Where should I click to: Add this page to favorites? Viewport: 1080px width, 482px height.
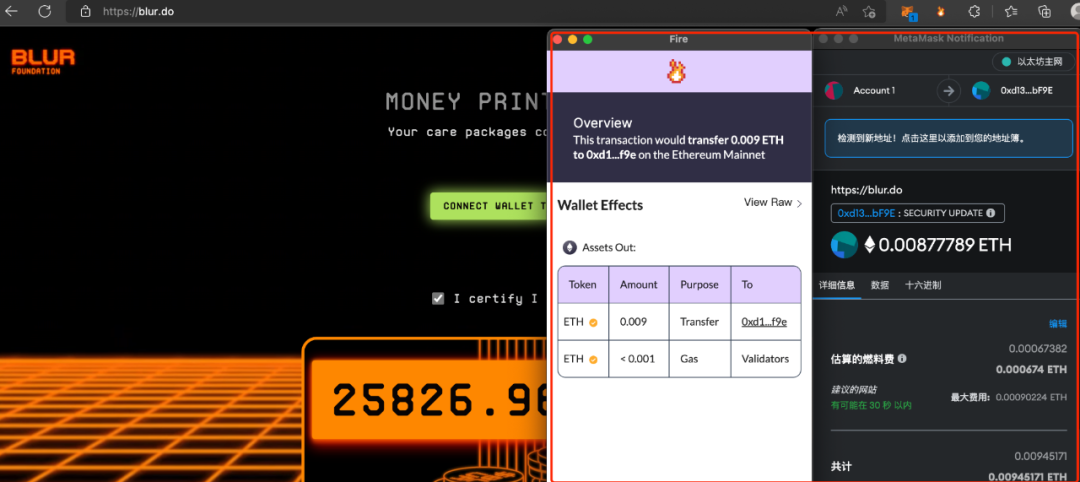869,11
